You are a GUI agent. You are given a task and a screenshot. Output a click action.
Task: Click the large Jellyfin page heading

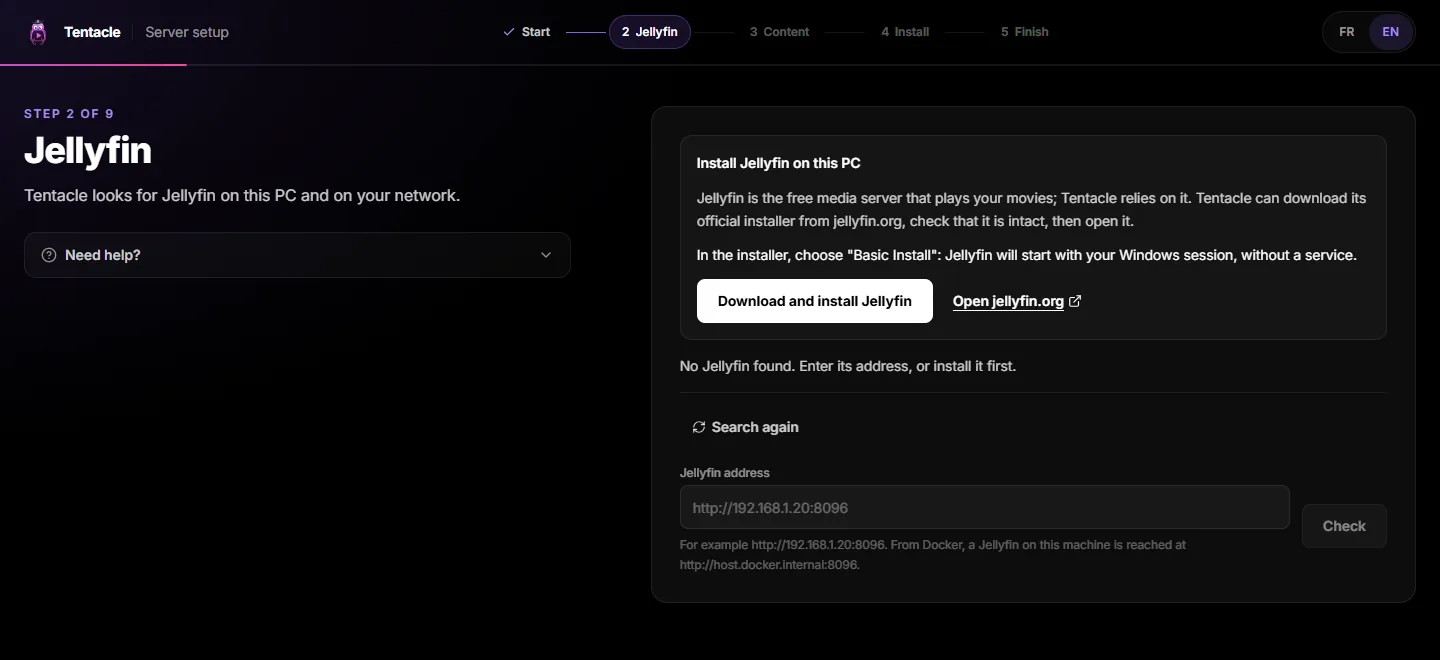[x=88, y=151]
